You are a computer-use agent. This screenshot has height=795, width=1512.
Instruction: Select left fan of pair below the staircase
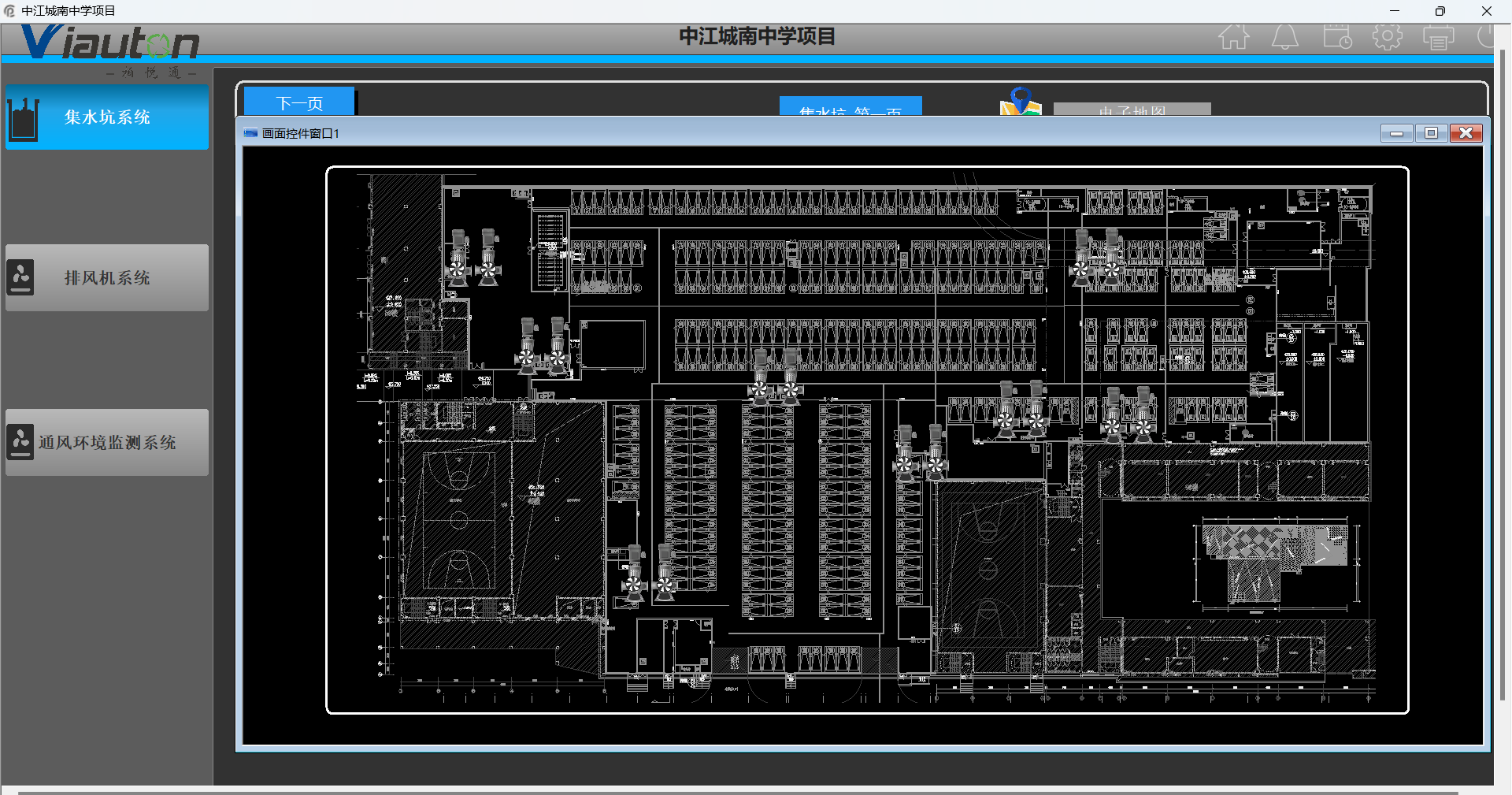[528, 346]
